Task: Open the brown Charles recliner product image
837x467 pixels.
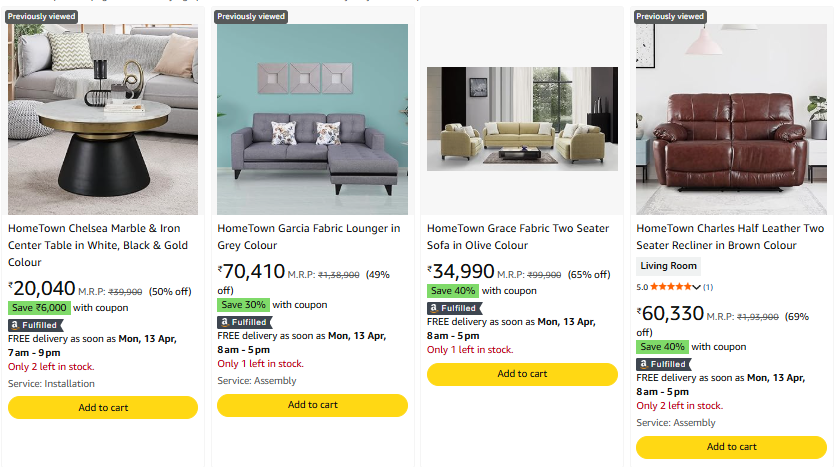Action: point(731,119)
